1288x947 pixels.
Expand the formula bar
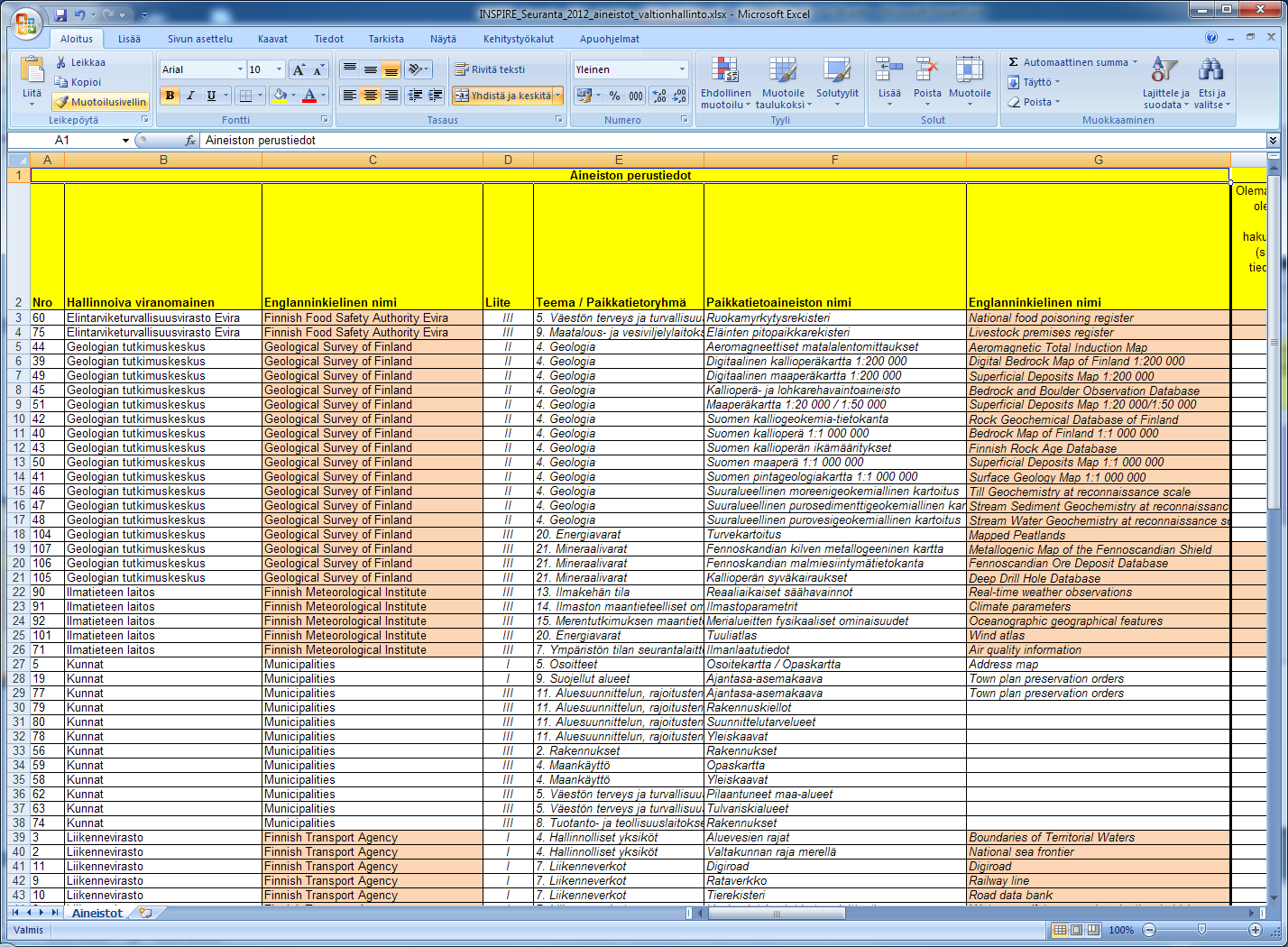click(x=1273, y=140)
